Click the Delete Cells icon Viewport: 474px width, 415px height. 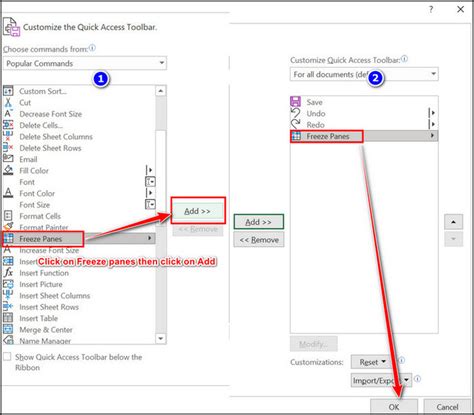coord(8,125)
